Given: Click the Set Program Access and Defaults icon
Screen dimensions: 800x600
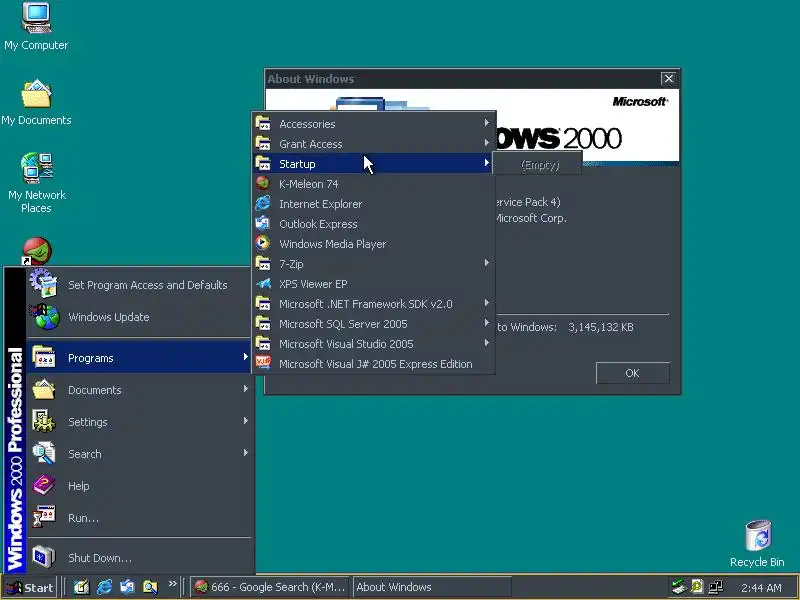Looking at the screenshot, I should (44, 284).
